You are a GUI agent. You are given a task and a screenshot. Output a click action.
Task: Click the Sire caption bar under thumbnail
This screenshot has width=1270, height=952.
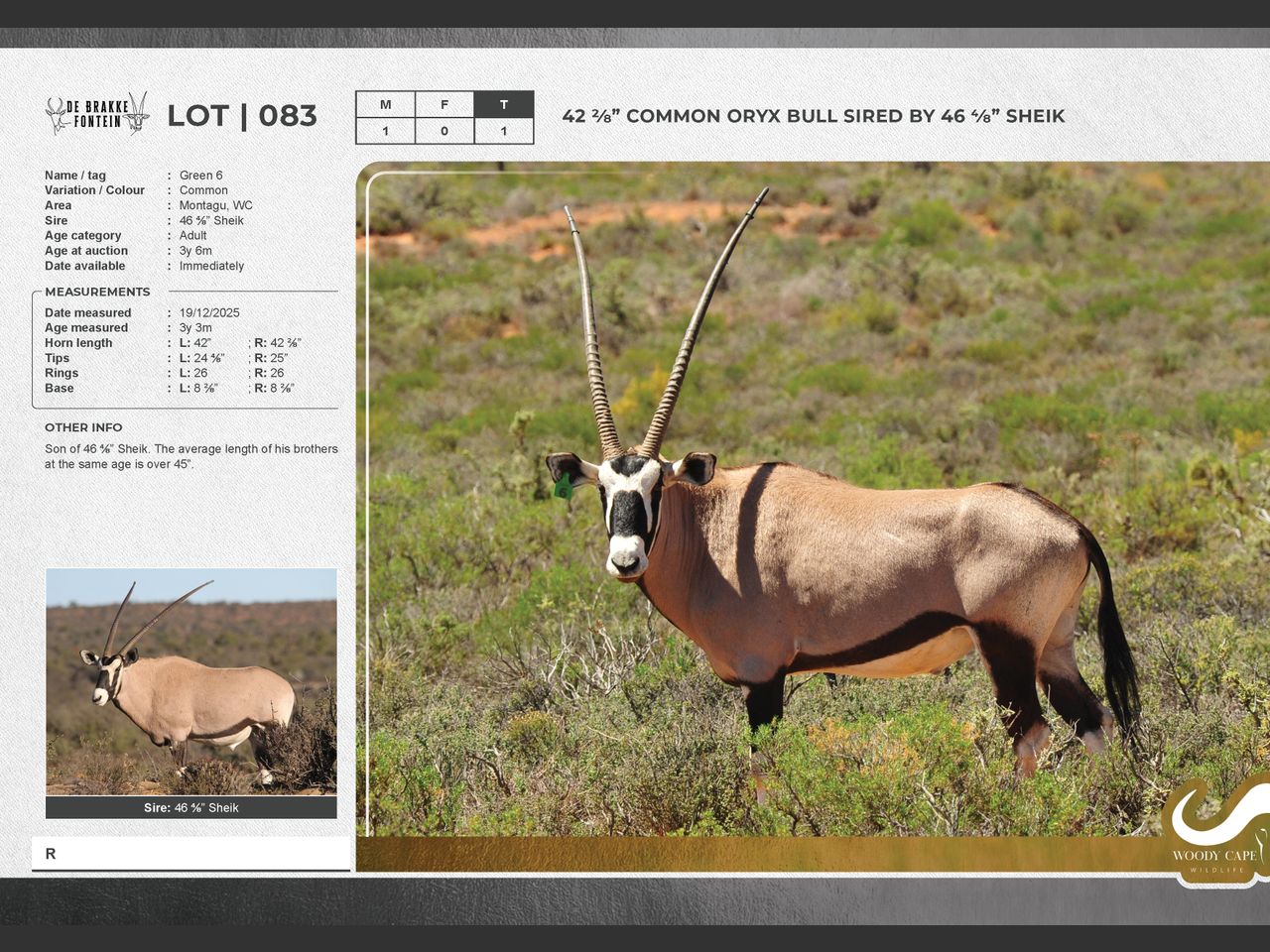click(x=190, y=807)
